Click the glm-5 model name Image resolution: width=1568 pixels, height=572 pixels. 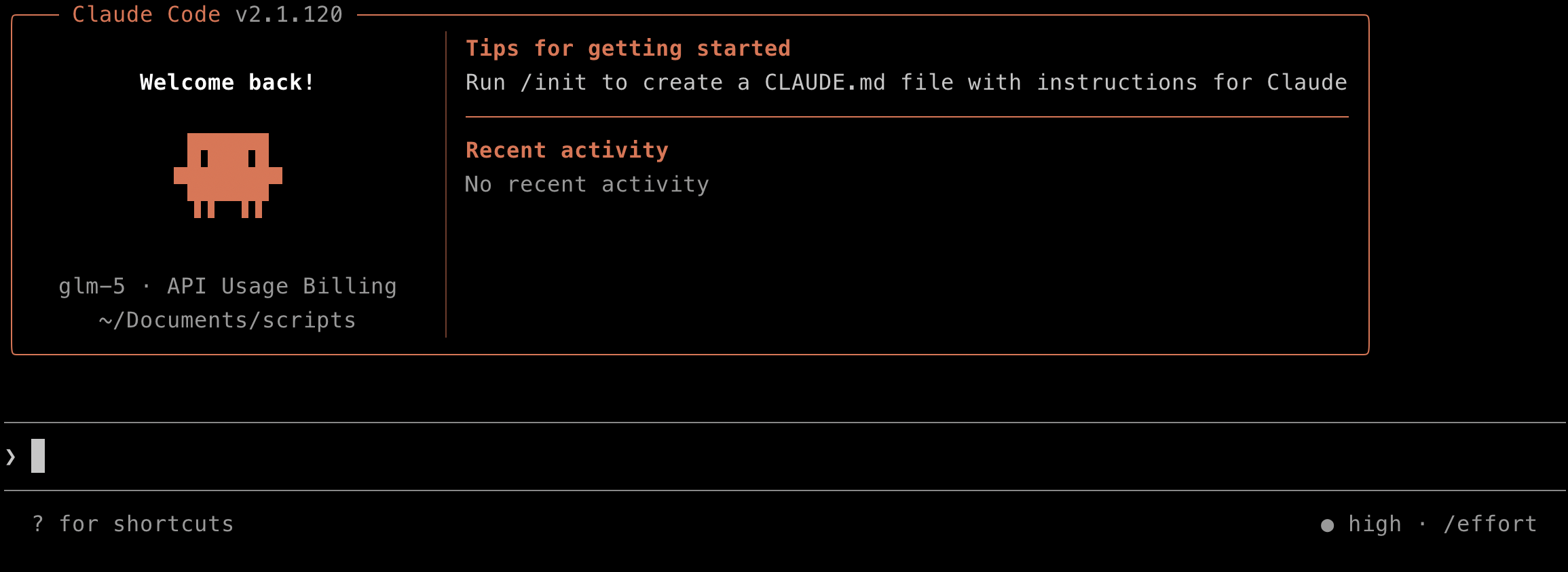point(92,286)
